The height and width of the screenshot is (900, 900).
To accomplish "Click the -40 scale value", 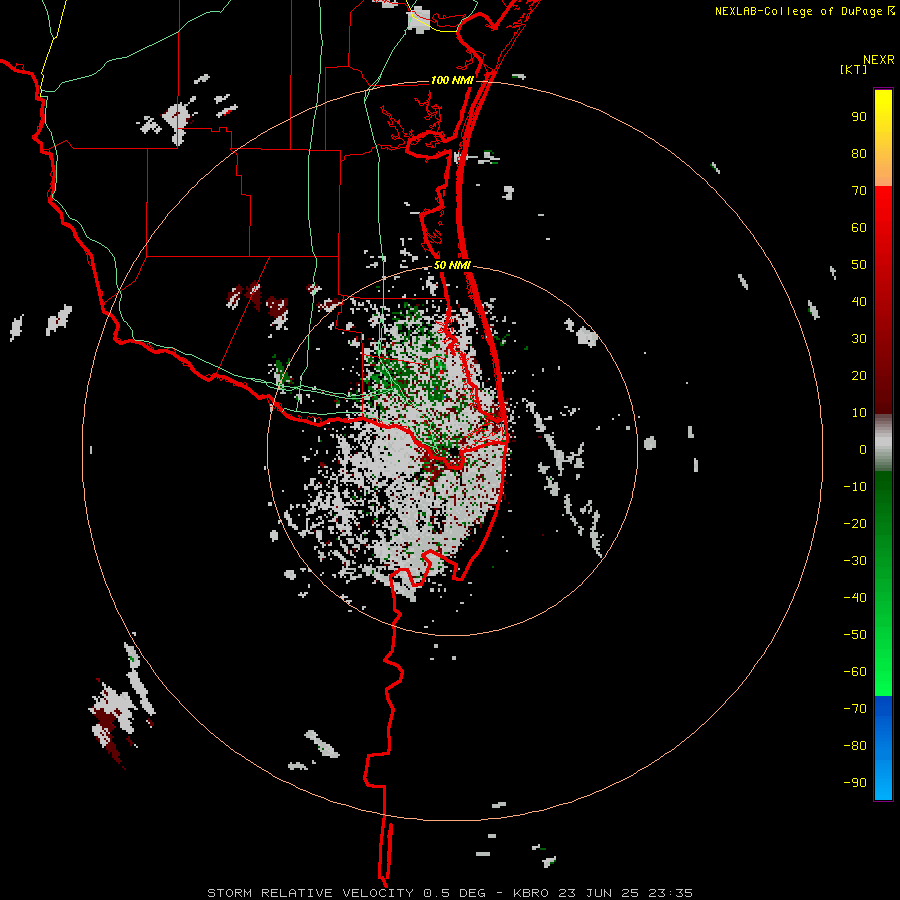I will click(855, 598).
